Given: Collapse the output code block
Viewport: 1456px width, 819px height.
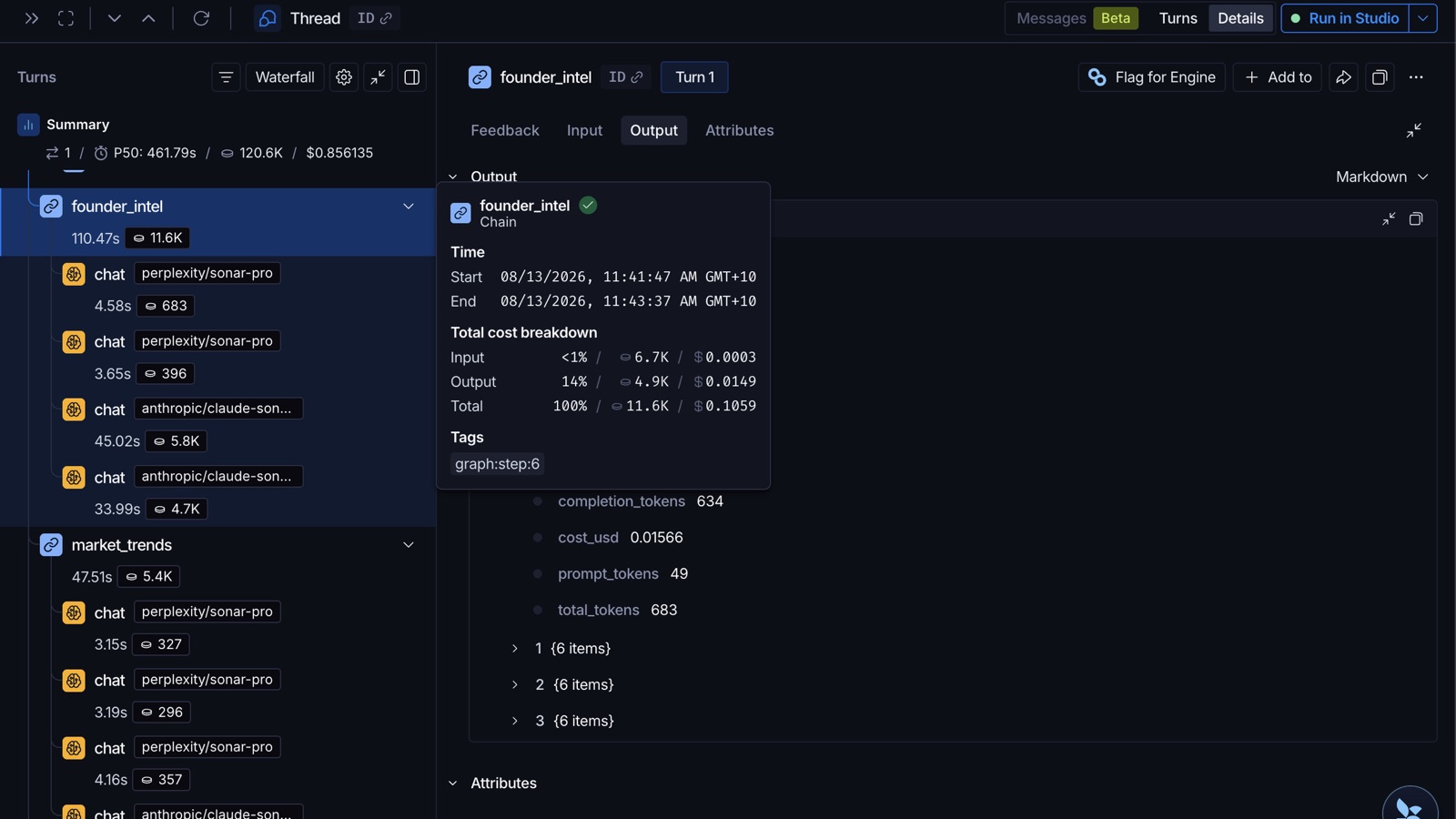Looking at the screenshot, I should coord(1389,218).
